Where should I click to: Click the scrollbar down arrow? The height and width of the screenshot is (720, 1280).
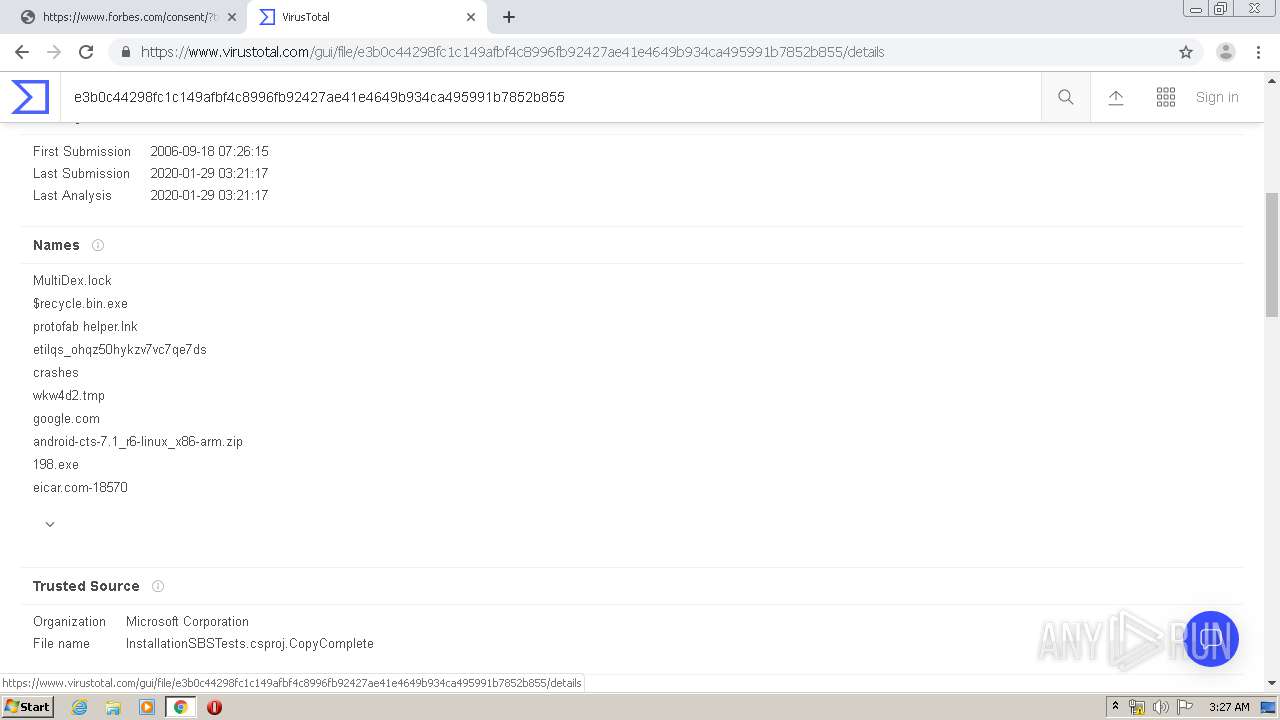[1272, 683]
